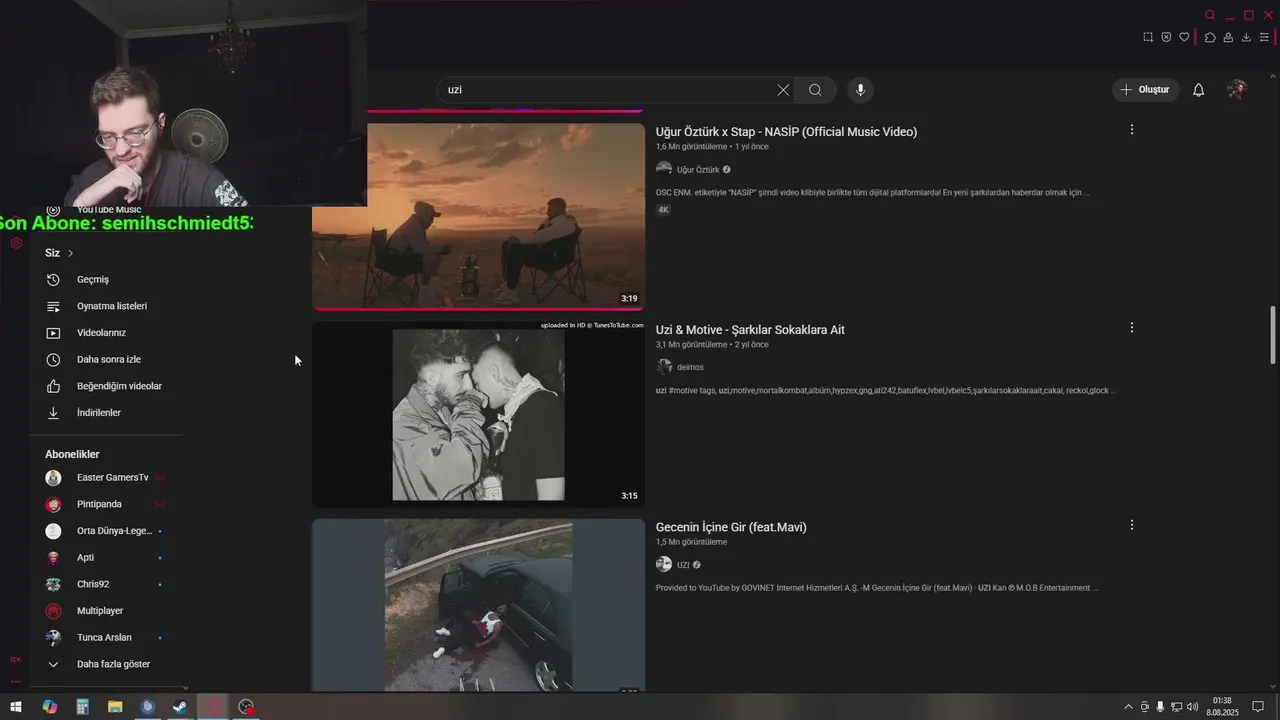Open the browser profile icon
Image resolution: width=1280 pixels, height=720 pixels.
tap(1228, 37)
